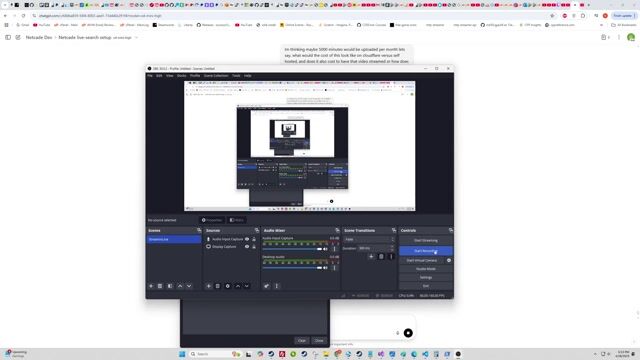This screenshot has height=360, width=640.
Task: Click Clear button in dialog behind OBS
Action: [x=302, y=340]
